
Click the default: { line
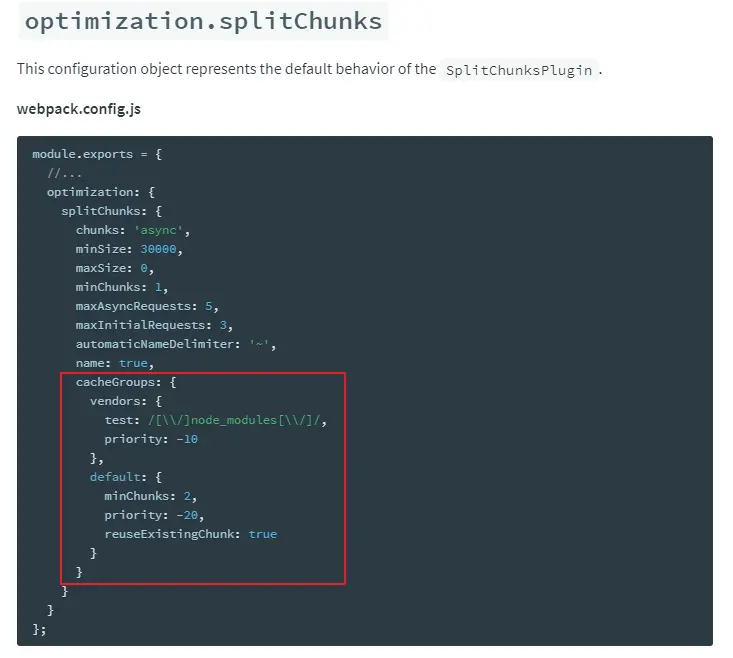pyautogui.click(x=126, y=477)
